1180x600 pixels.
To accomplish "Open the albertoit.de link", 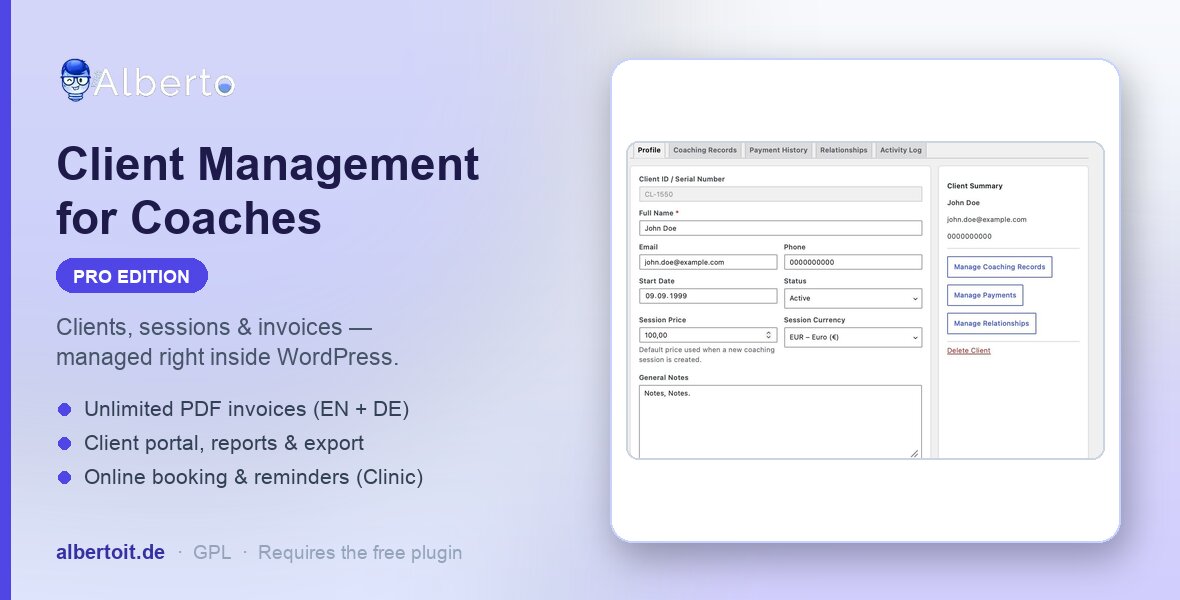I will click(111, 553).
